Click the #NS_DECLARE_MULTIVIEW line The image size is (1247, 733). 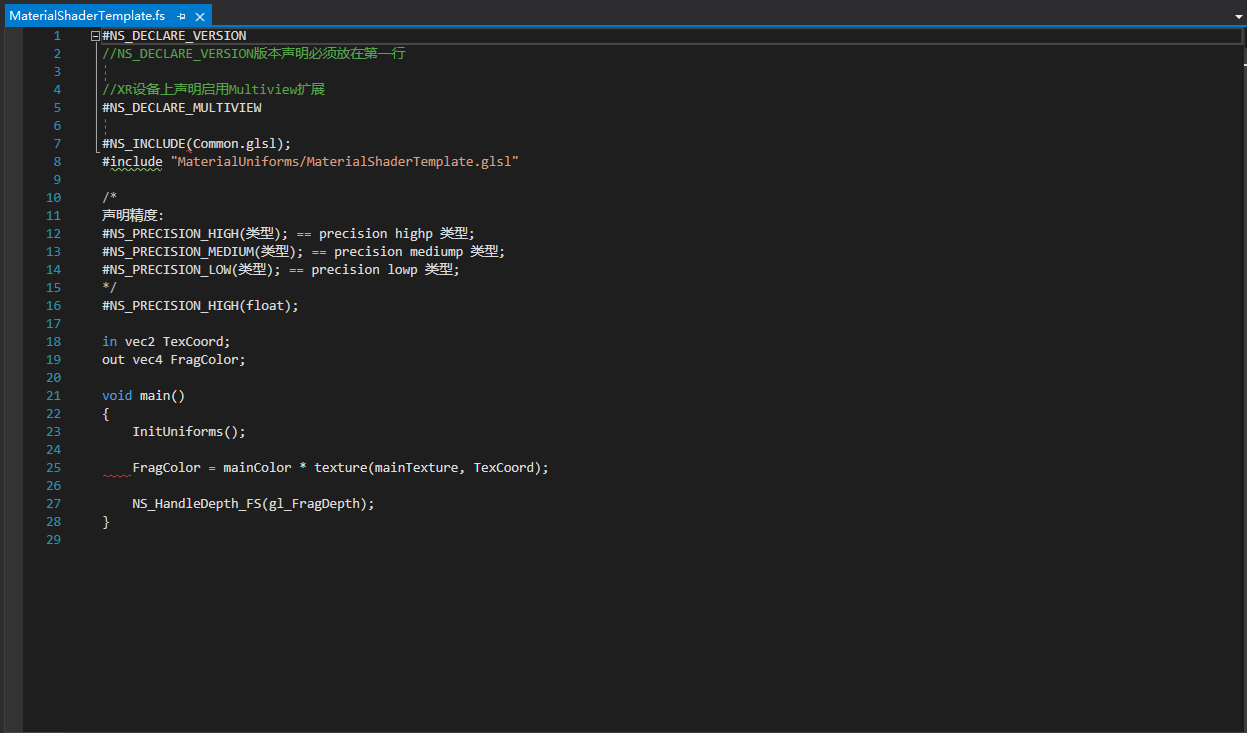pyautogui.click(x=181, y=108)
